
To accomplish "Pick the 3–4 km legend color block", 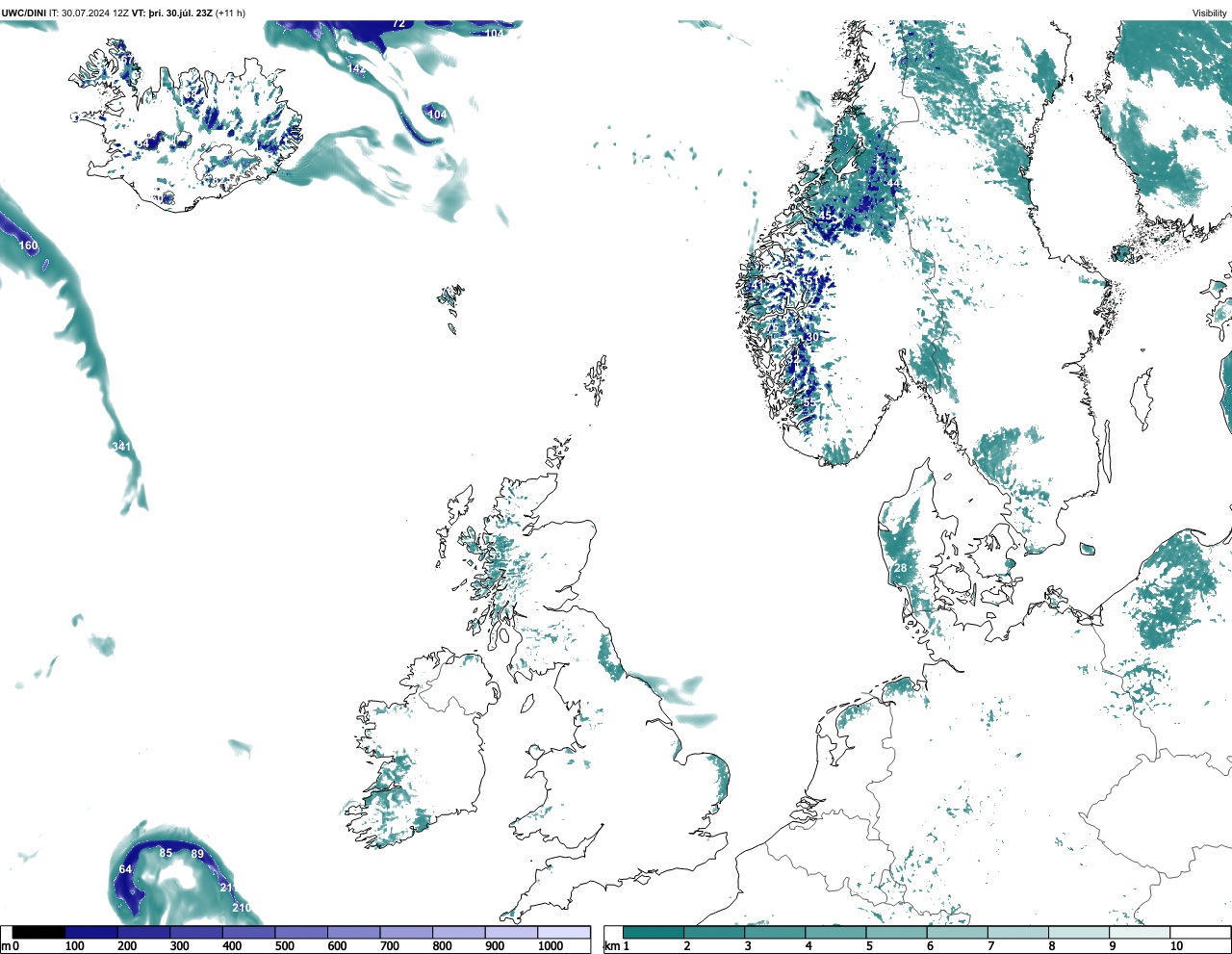I will point(775,933).
